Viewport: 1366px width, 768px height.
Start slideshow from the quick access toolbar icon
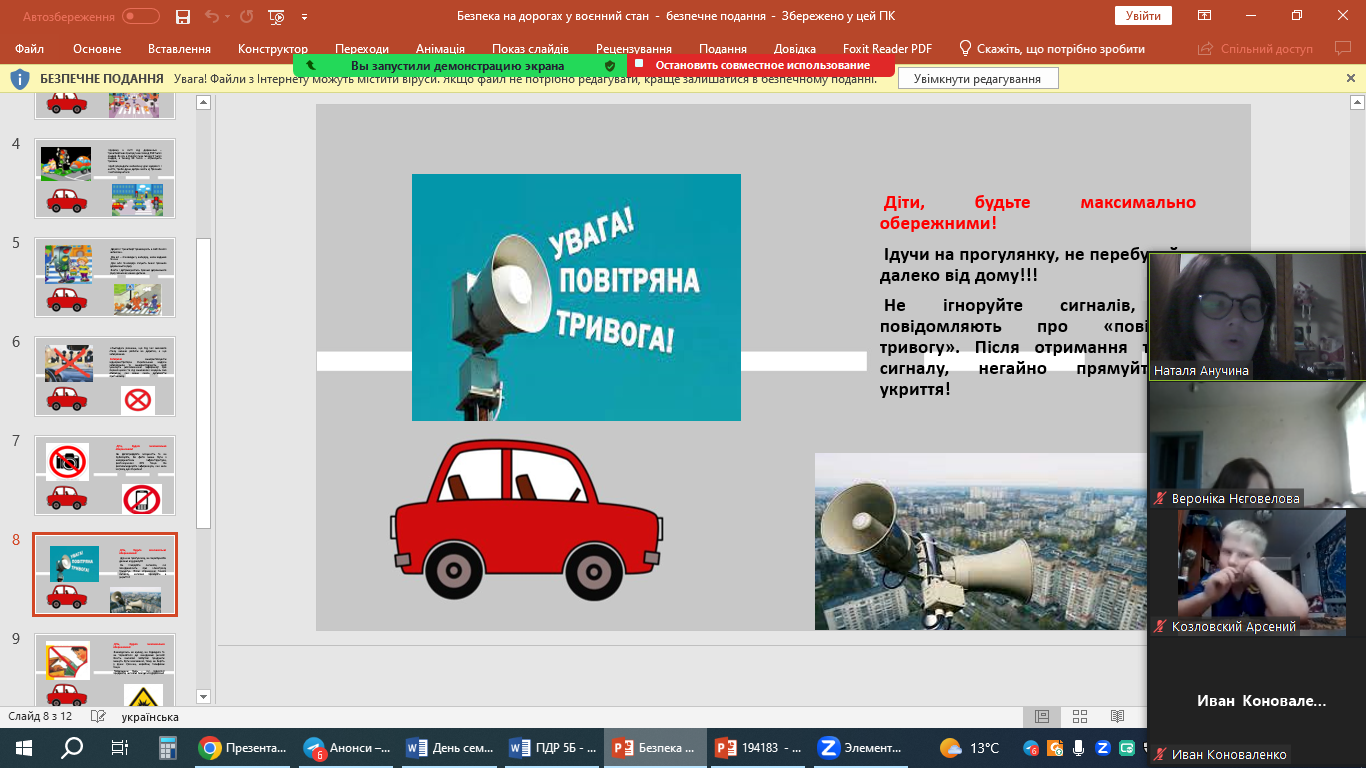[x=277, y=17]
